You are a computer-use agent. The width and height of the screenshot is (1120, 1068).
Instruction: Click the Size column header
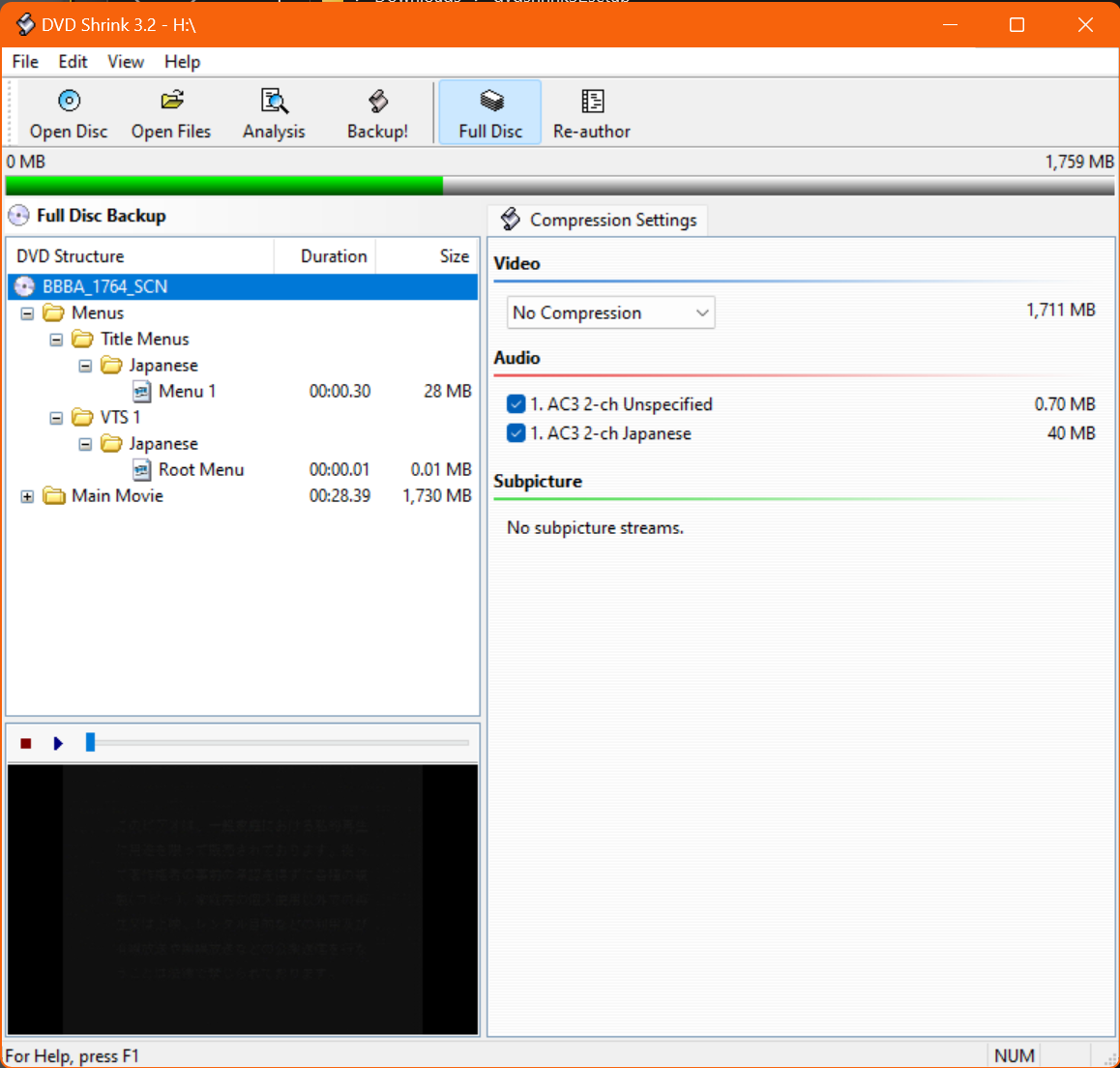click(x=427, y=256)
